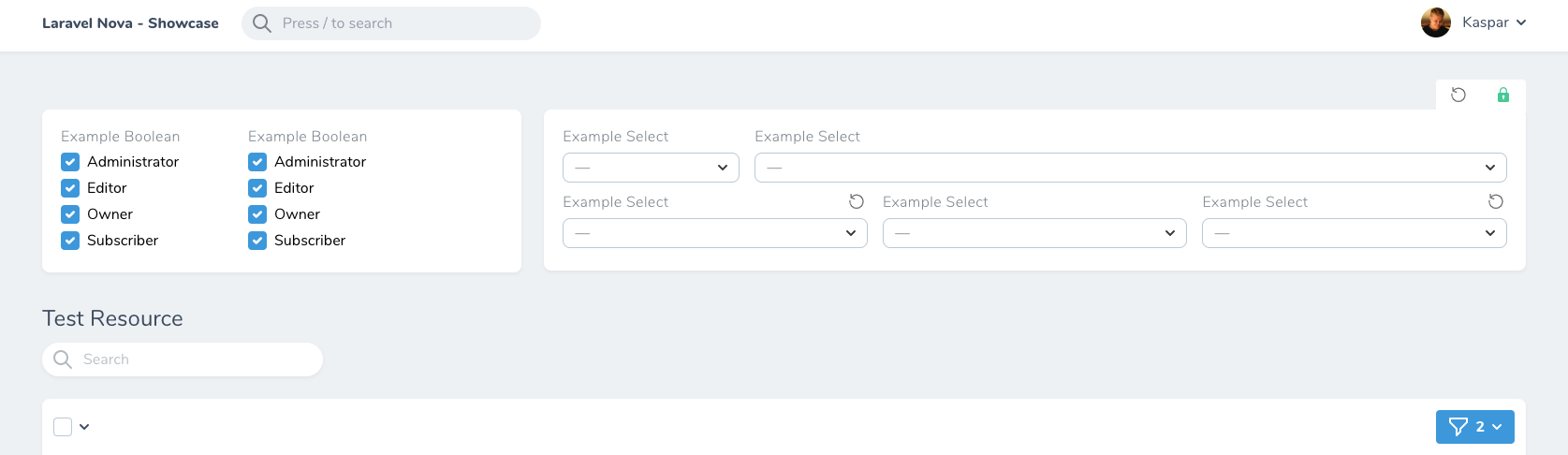Viewport: 1568px width, 455px height.
Task: Toggle Editor in the second Example Boolean
Action: 257,188
